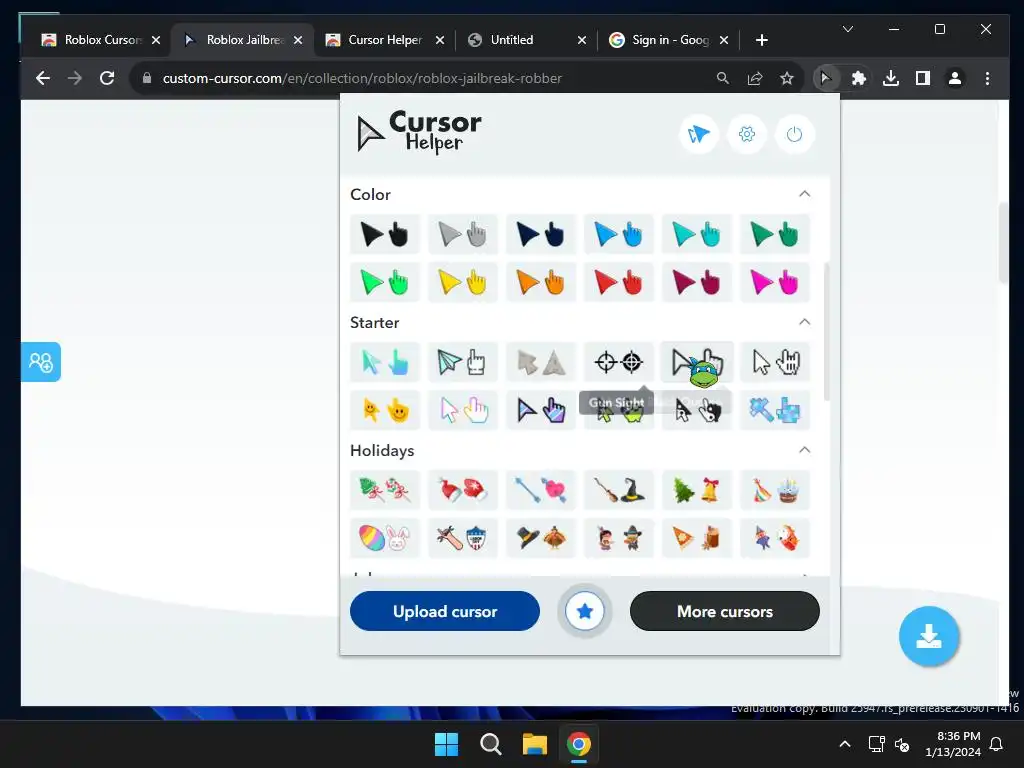Reload the current page
Image resolution: width=1024 pixels, height=768 pixels.
point(107,78)
